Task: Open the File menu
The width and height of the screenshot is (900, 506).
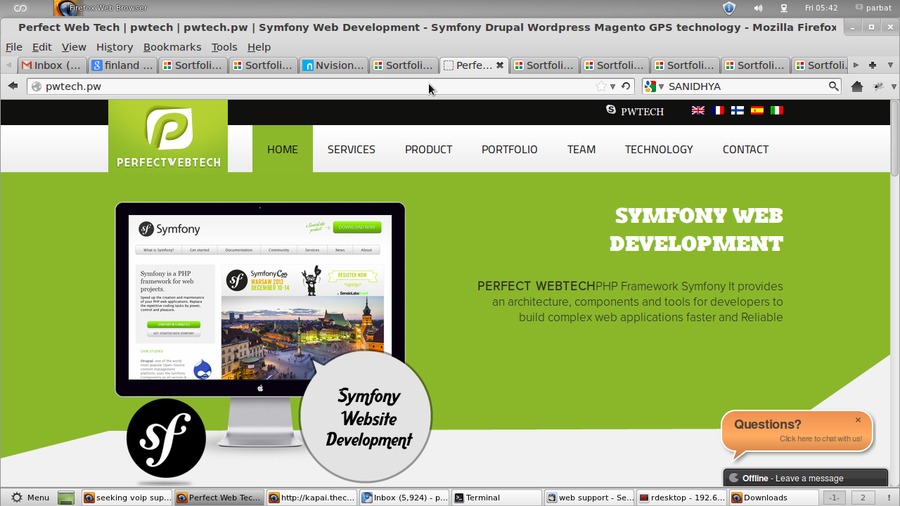Action: [14, 47]
